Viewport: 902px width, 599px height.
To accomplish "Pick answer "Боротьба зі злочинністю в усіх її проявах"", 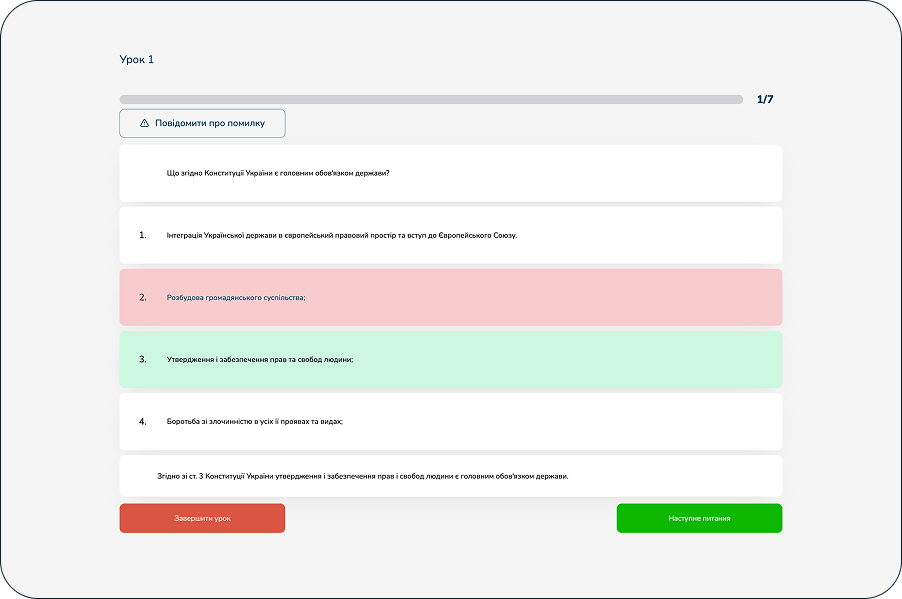I will 255,421.
